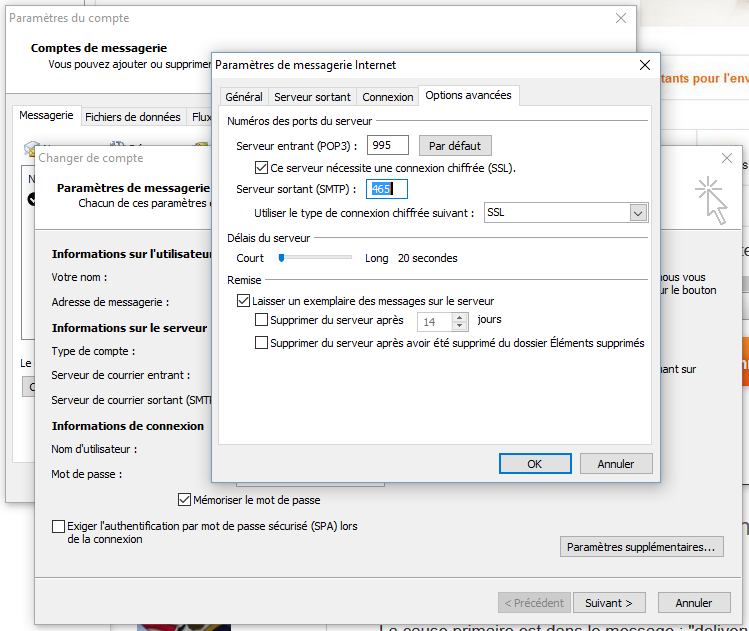Image resolution: width=749 pixels, height=631 pixels.
Task: Click 'Informations de connexion' heading
Action: (128, 426)
